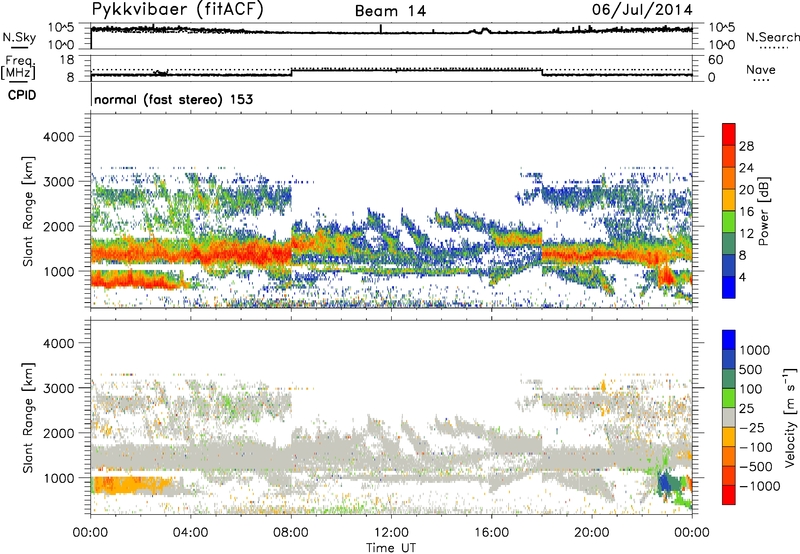This screenshot has width=800, height=554.
Task: Click the 08:00 time tick label
Action: pos(291,533)
